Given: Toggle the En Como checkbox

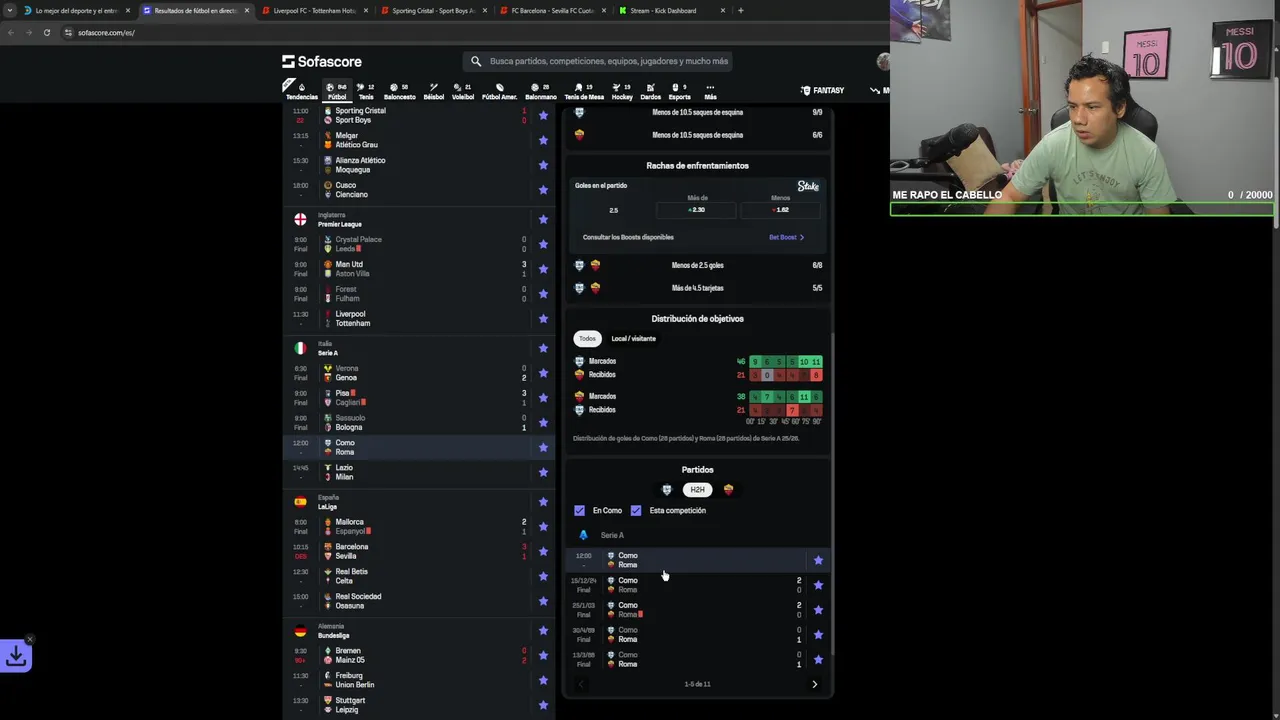Looking at the screenshot, I should 579,510.
